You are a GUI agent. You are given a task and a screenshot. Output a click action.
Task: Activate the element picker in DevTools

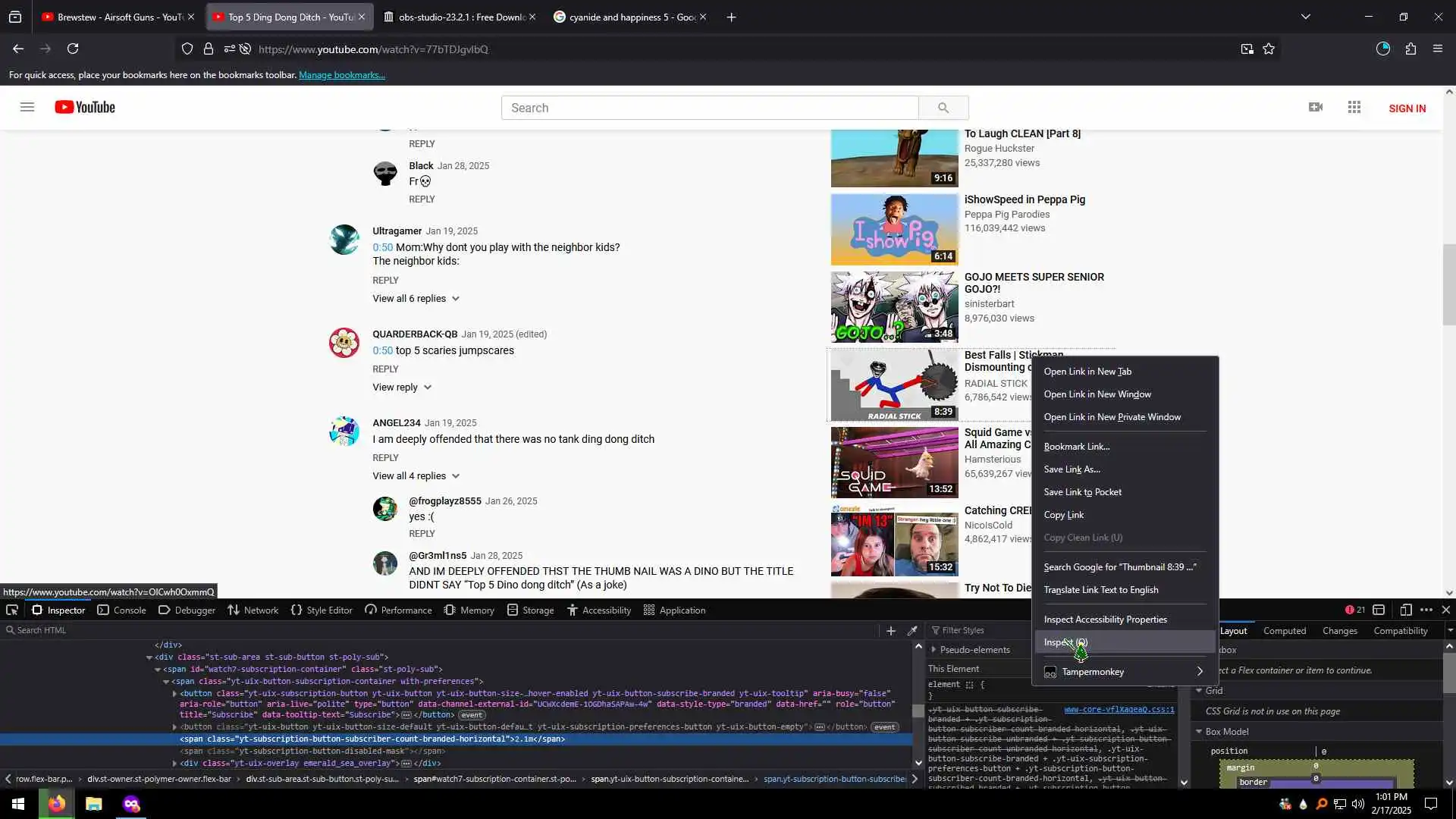pos(12,610)
